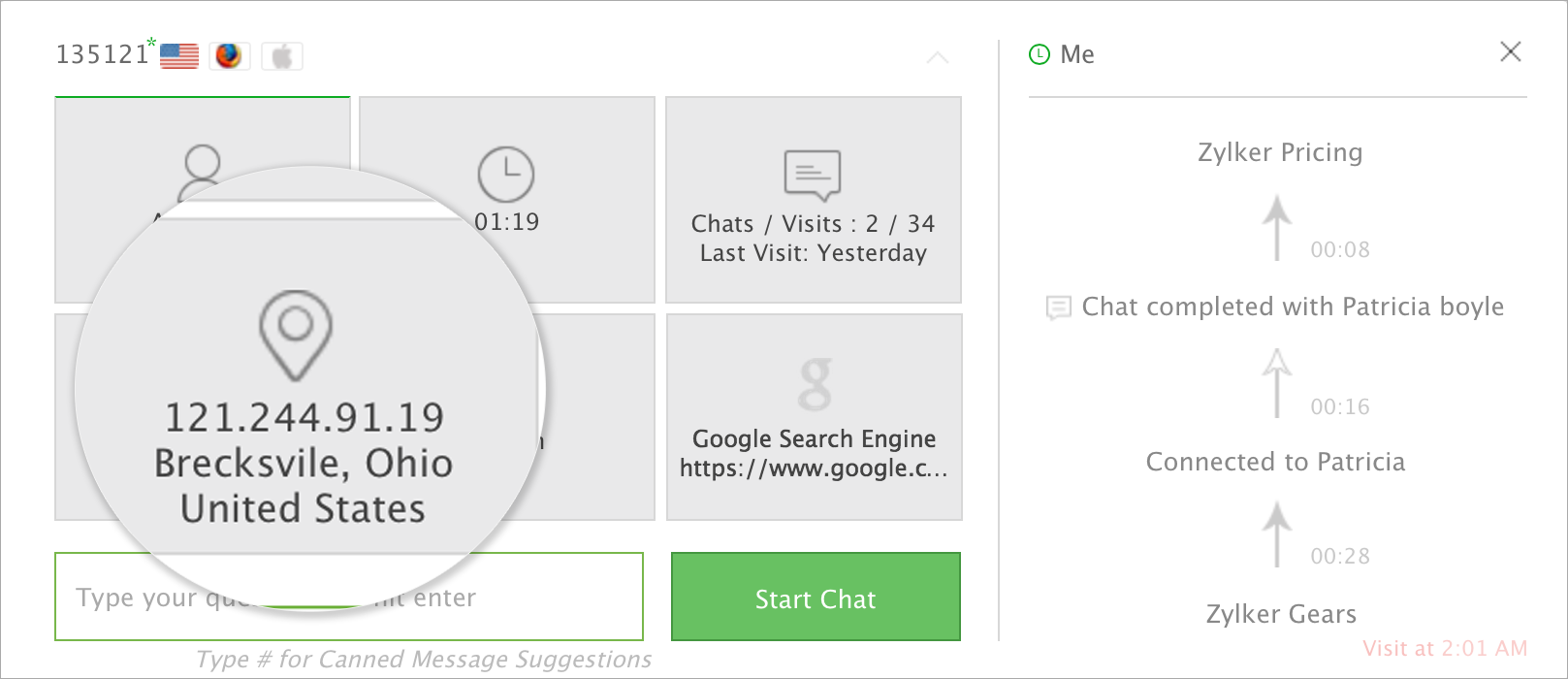
Task: Click the United States flag icon
Action: click(179, 56)
